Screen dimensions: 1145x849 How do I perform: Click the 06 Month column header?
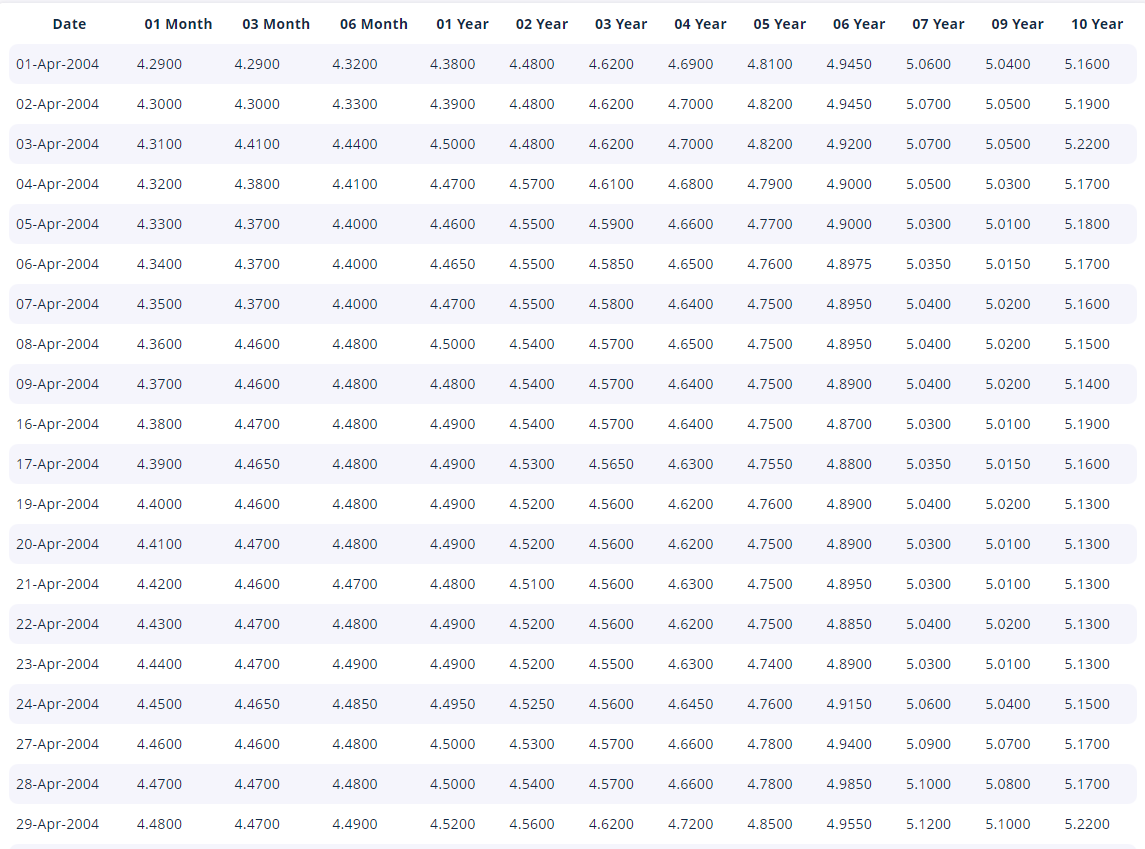pos(374,24)
